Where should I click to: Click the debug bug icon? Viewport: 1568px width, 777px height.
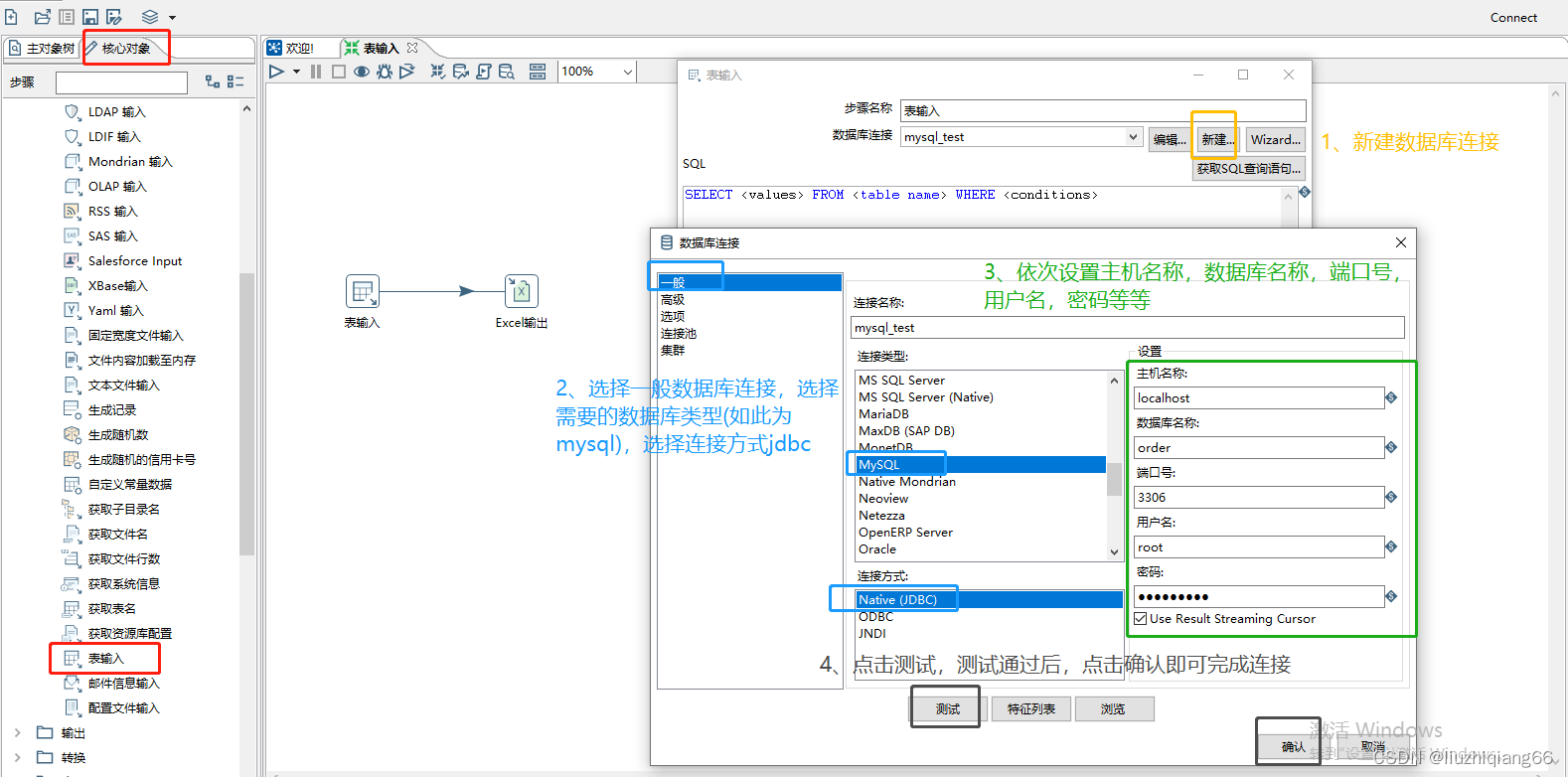click(385, 72)
